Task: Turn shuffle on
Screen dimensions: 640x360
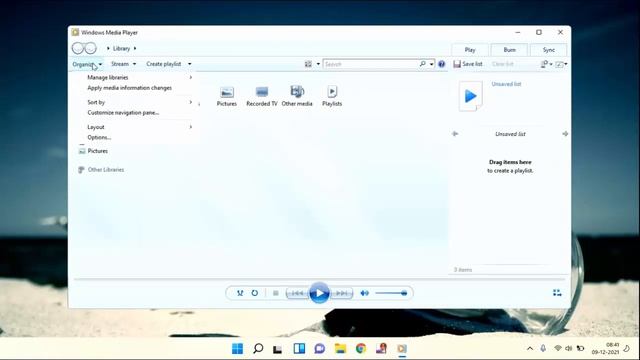Action: click(x=240, y=293)
